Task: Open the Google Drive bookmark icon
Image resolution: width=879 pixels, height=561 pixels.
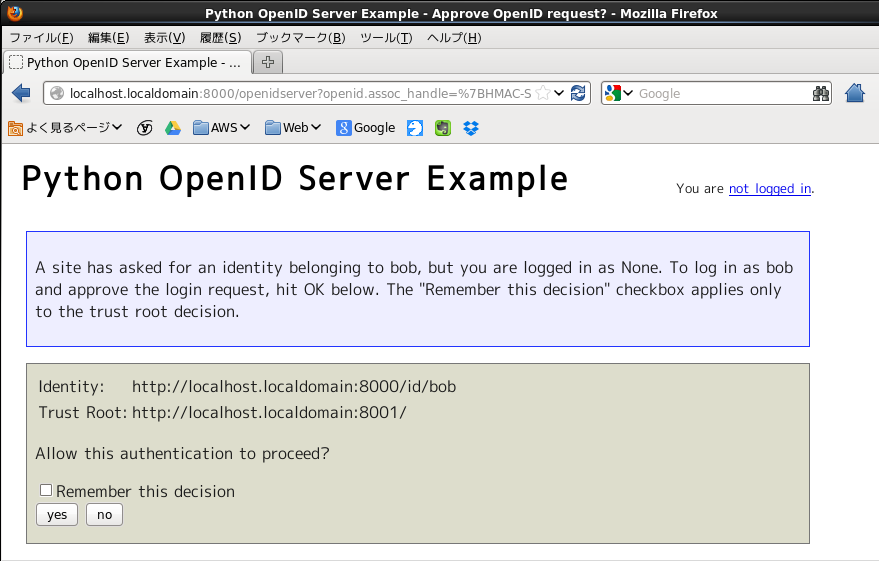Action: pos(172,128)
